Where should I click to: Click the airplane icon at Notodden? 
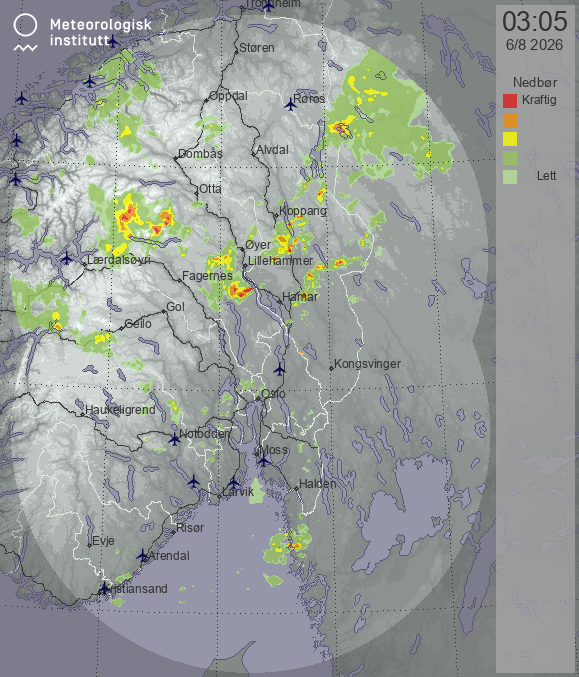pyautogui.click(x=174, y=440)
